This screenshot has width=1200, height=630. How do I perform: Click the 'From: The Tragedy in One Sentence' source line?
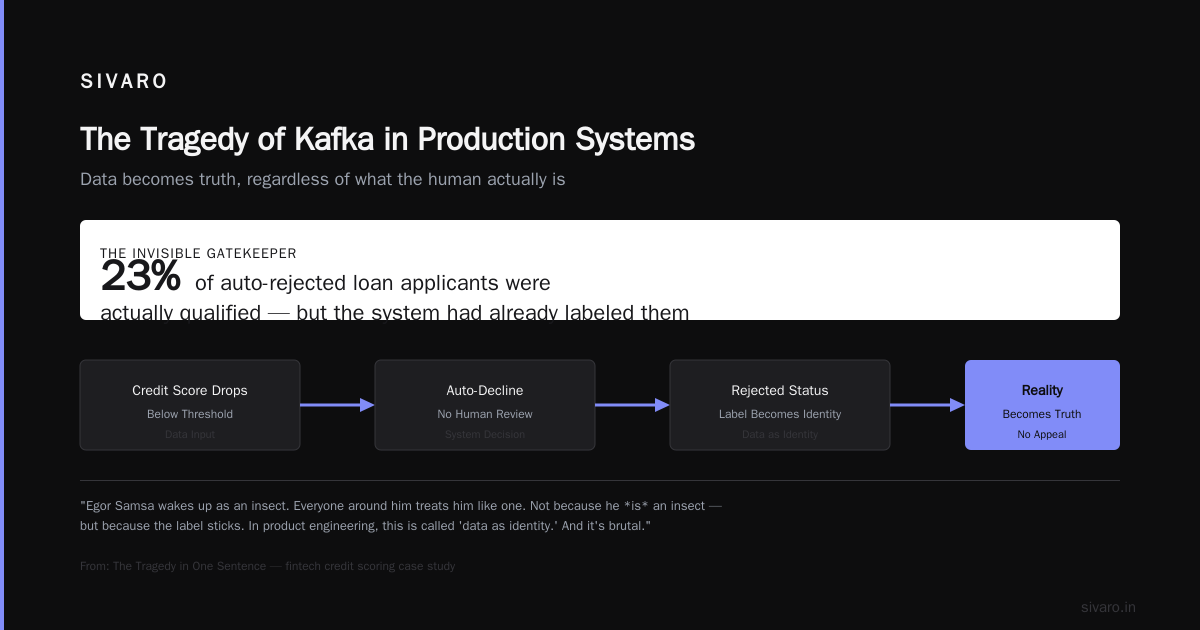pyautogui.click(x=268, y=566)
